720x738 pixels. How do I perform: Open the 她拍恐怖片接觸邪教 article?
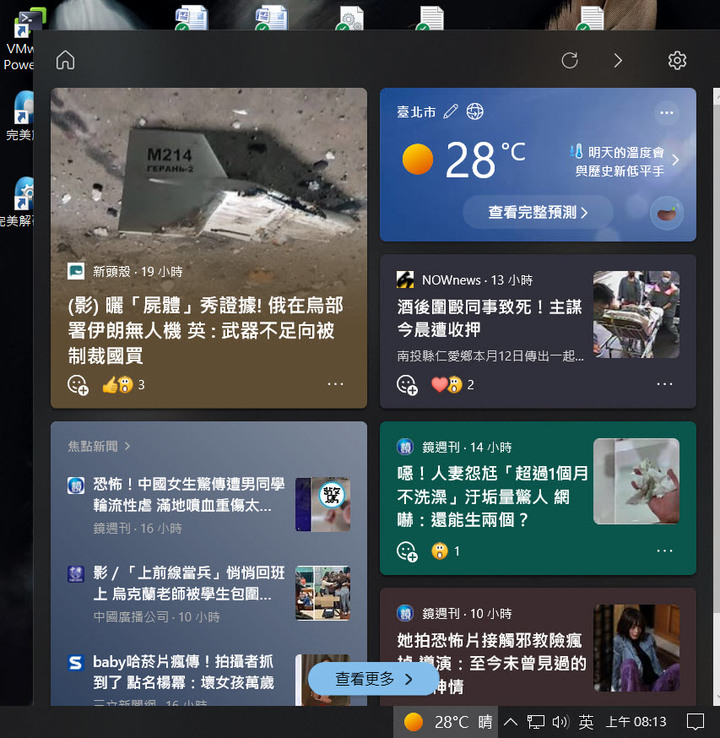tap(492, 664)
